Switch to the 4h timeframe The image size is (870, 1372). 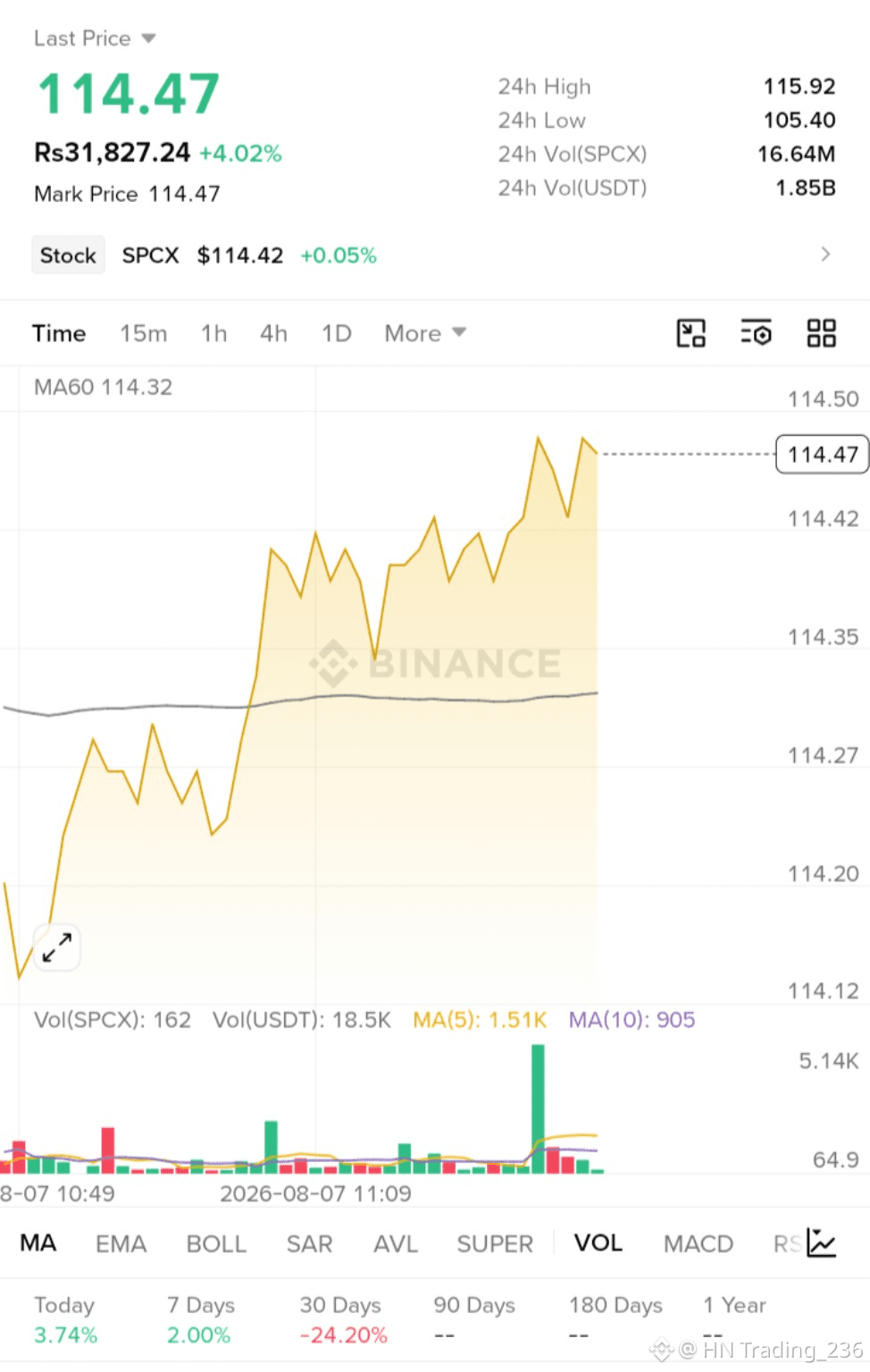(x=273, y=333)
